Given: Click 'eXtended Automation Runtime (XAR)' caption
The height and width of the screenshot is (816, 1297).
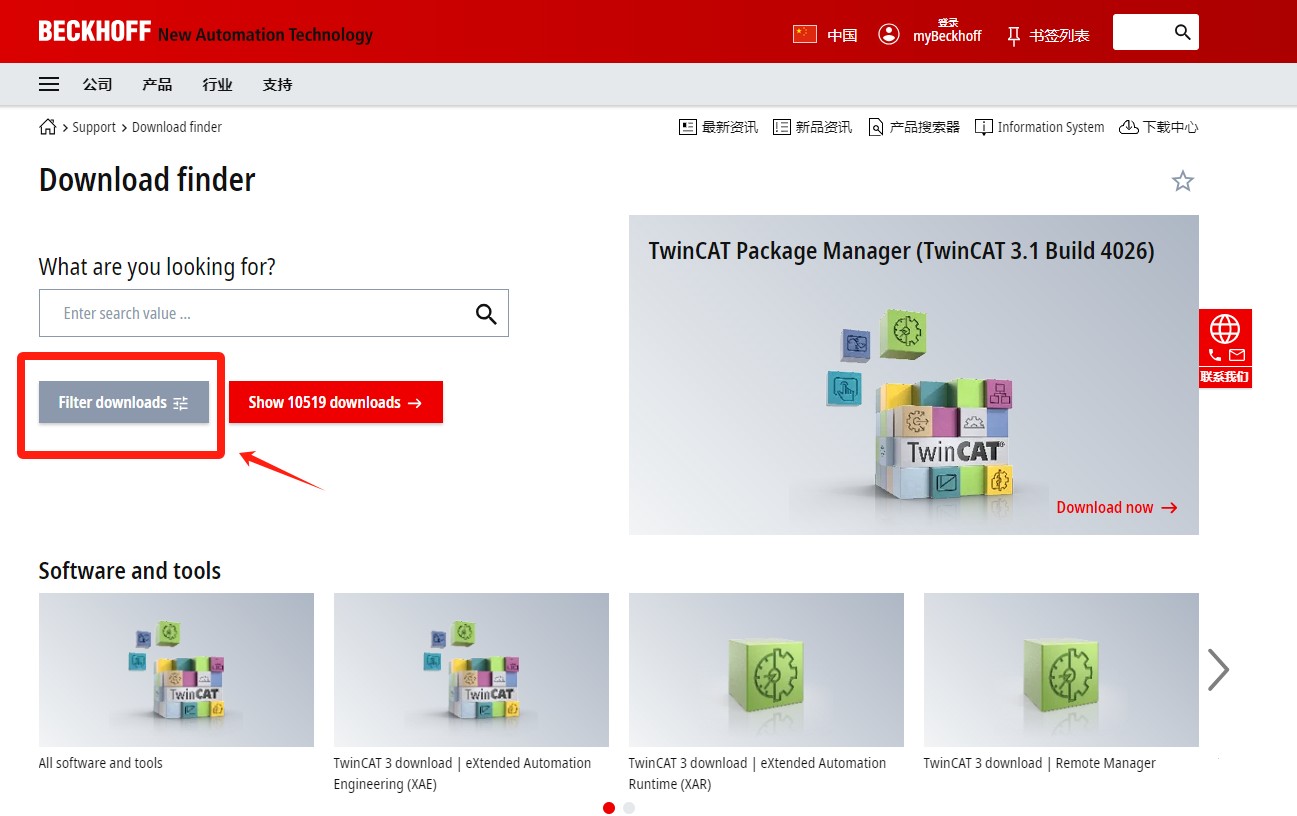Looking at the screenshot, I should (x=757, y=774).
